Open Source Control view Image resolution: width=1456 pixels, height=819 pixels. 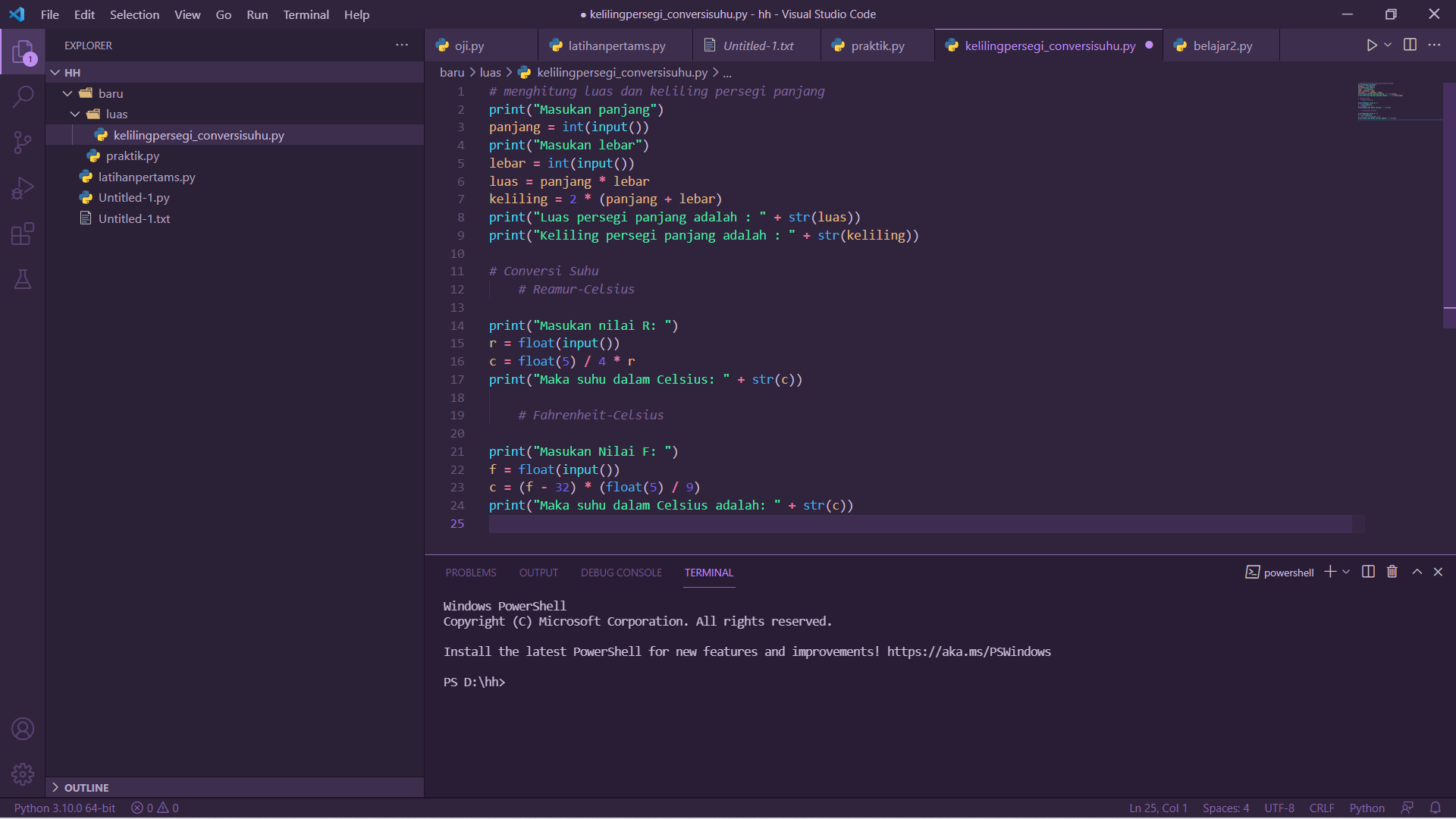click(23, 143)
